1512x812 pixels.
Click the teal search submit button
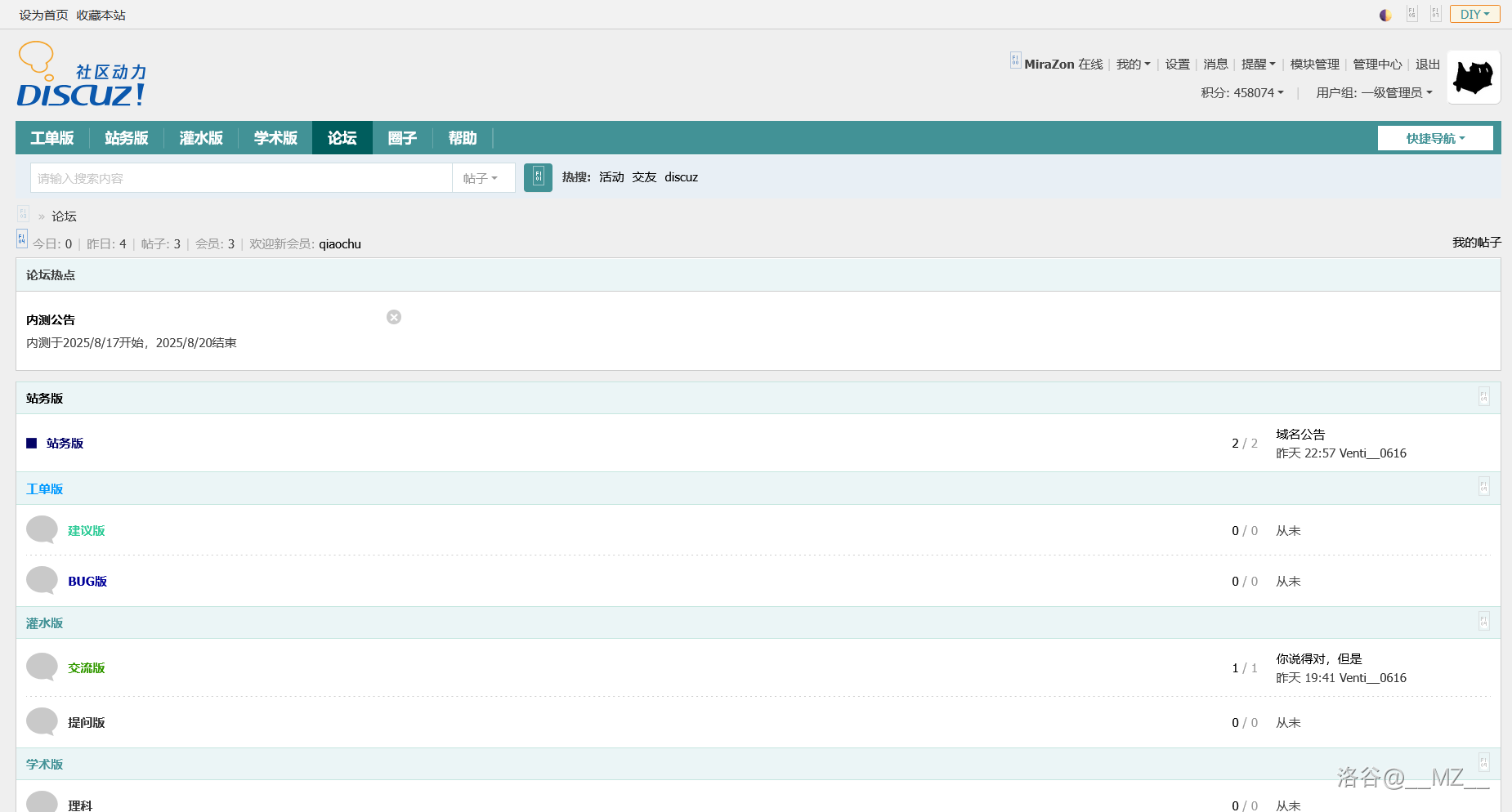[538, 177]
